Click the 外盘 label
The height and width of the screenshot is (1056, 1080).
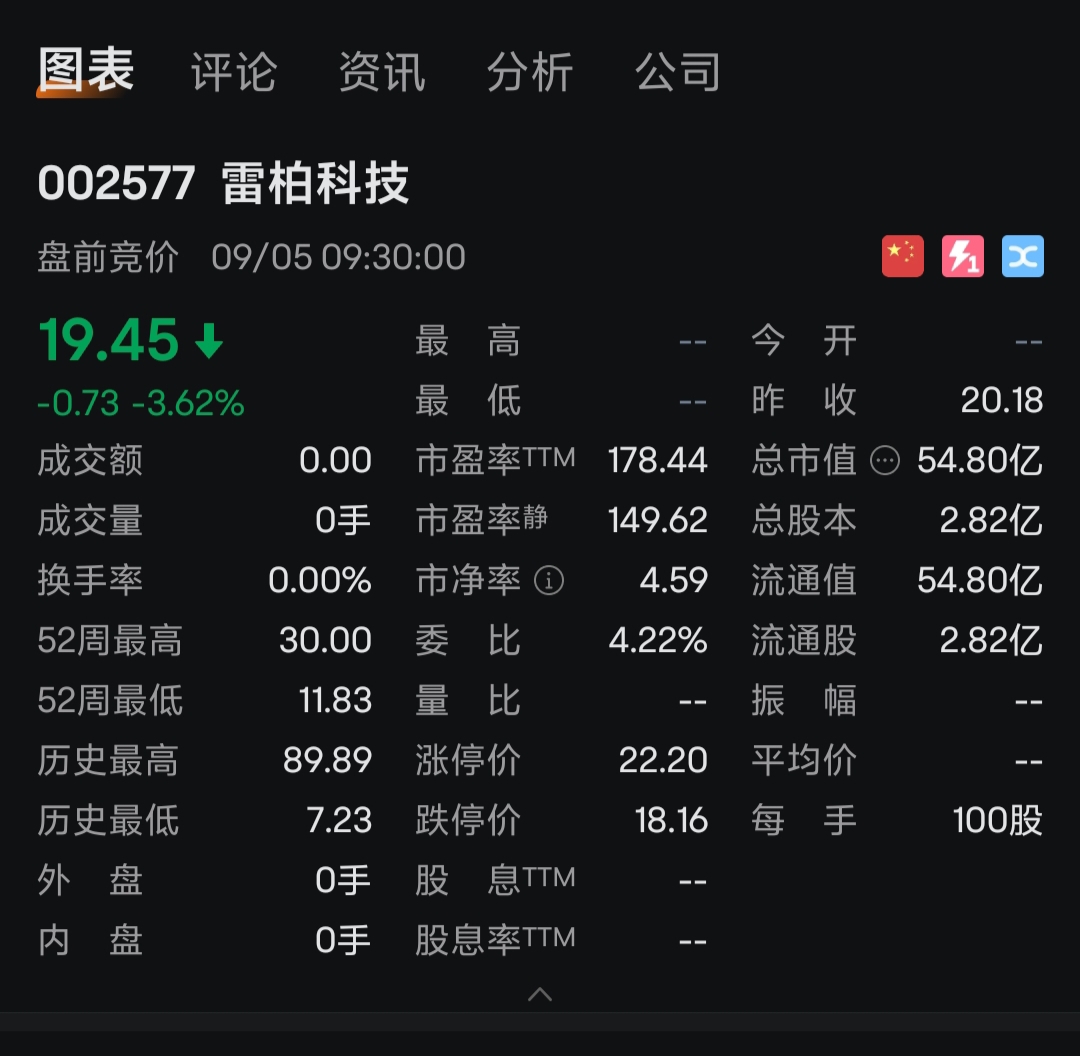click(x=90, y=880)
